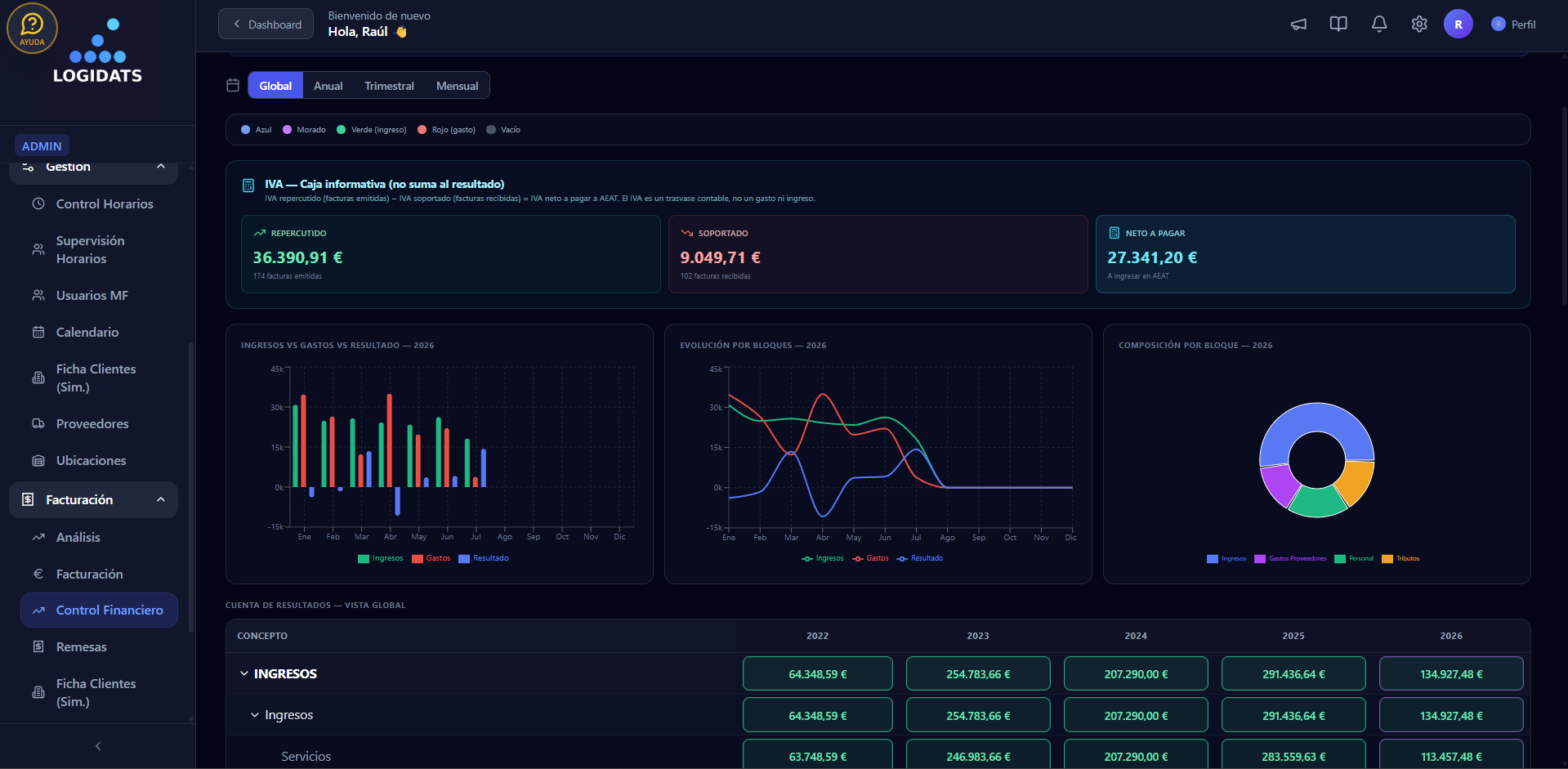Open the announcements megaphone icon
1568x769 pixels.
point(1298,25)
